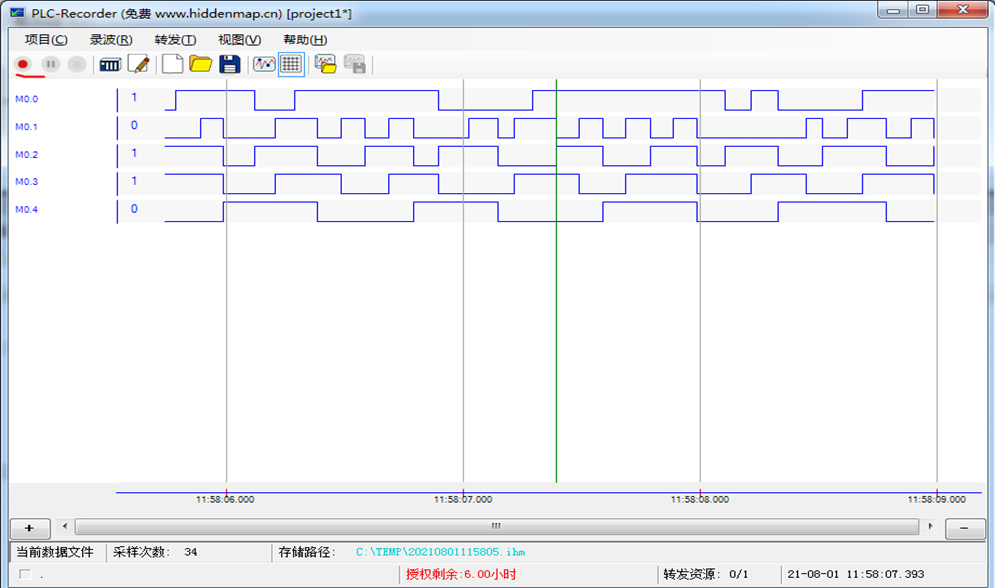Click the plus zoom-in button

29,527
